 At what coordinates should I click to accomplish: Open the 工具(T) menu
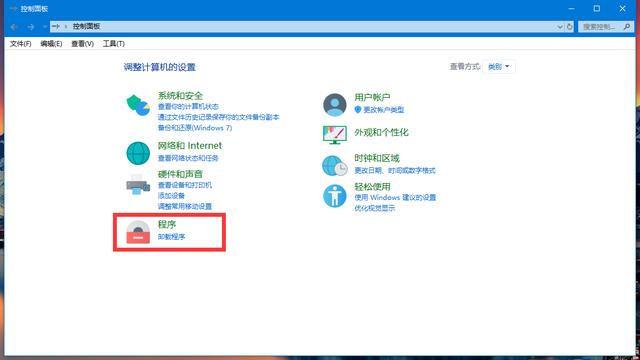coord(113,44)
